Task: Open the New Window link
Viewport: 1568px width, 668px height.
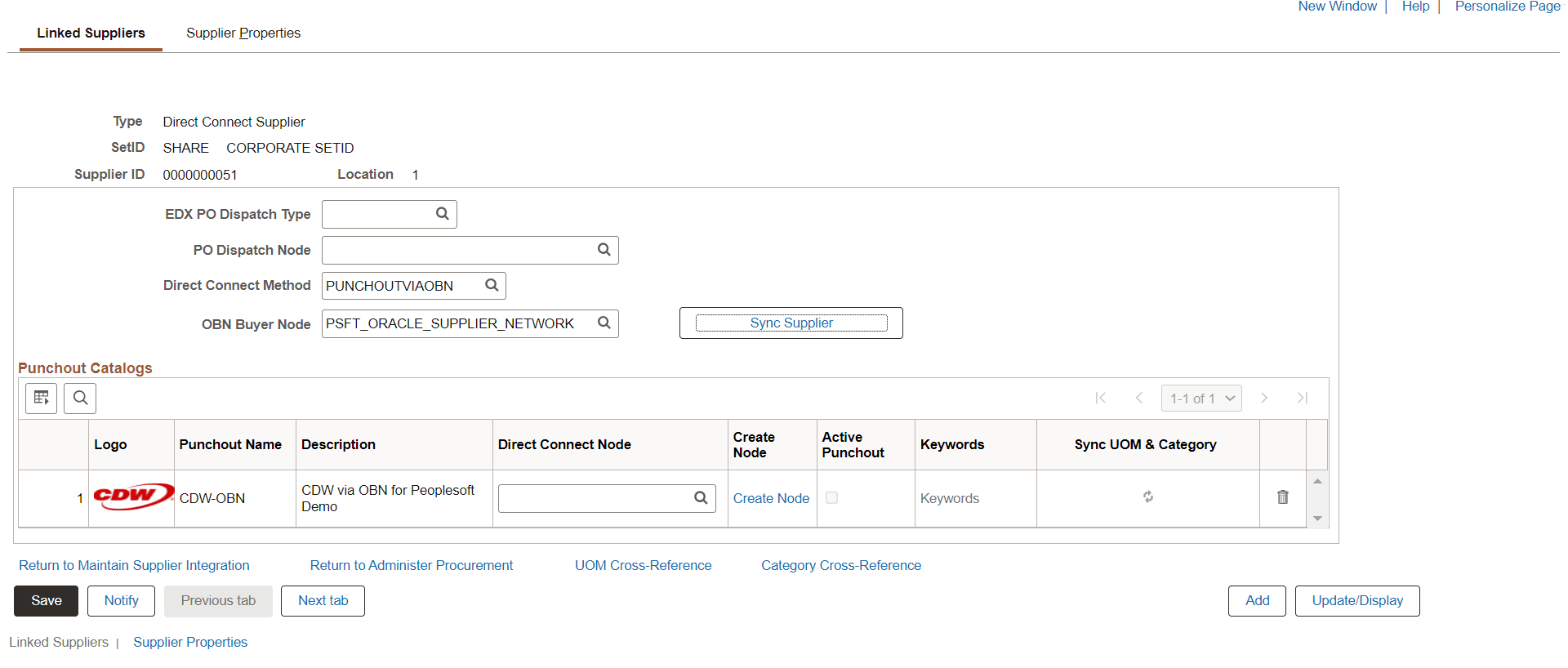Action: (x=1338, y=7)
